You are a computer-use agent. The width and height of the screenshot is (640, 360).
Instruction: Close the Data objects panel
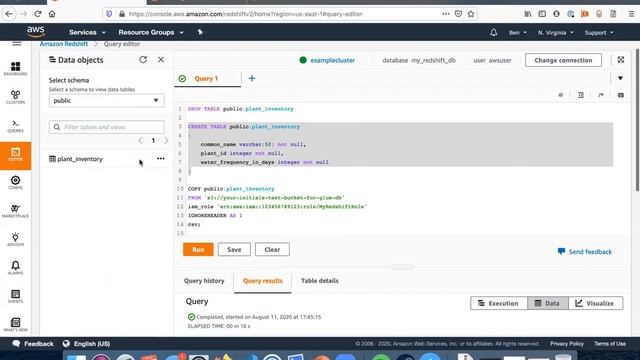pos(161,60)
